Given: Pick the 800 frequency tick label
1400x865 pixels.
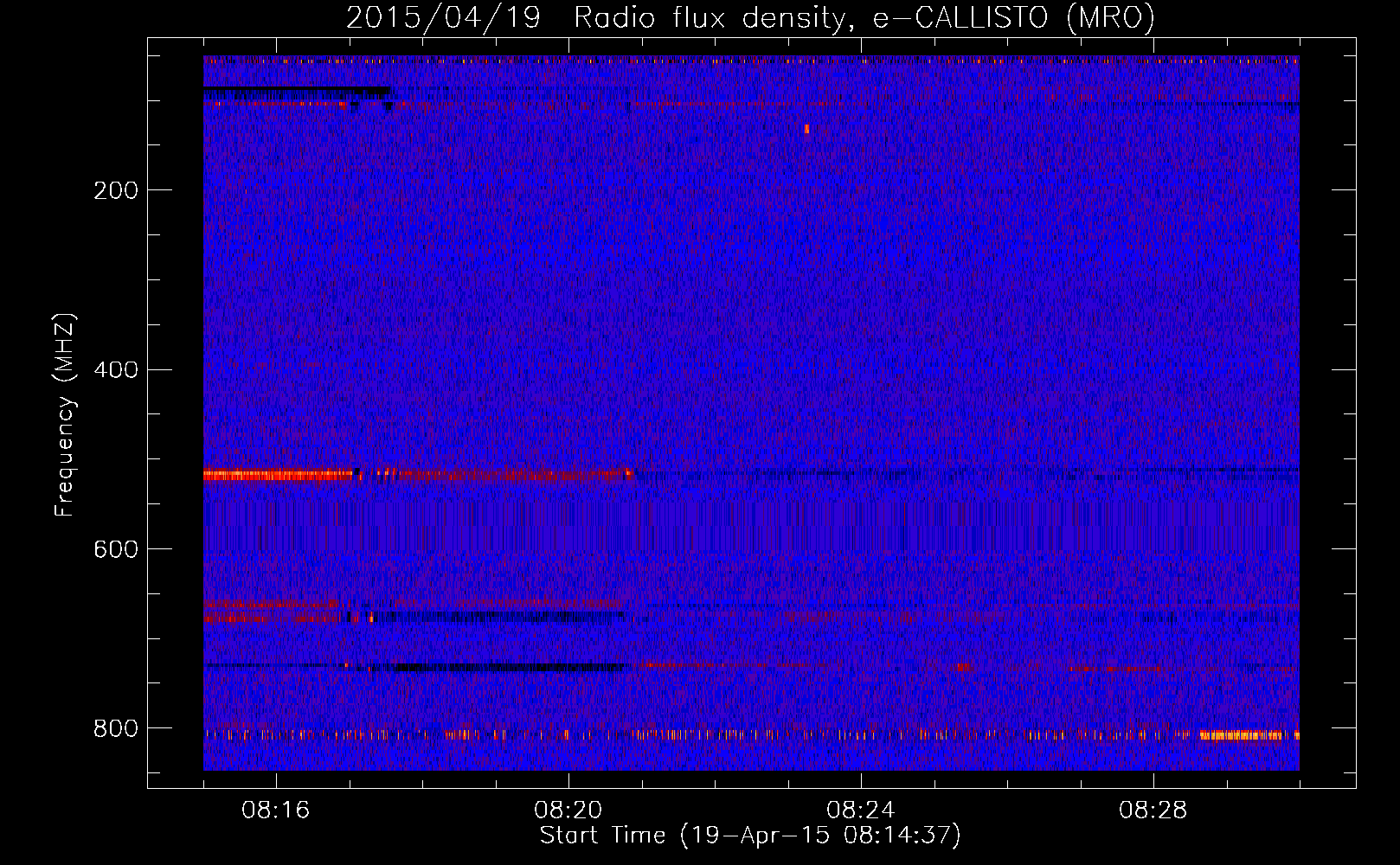Looking at the screenshot, I should pos(116,728).
